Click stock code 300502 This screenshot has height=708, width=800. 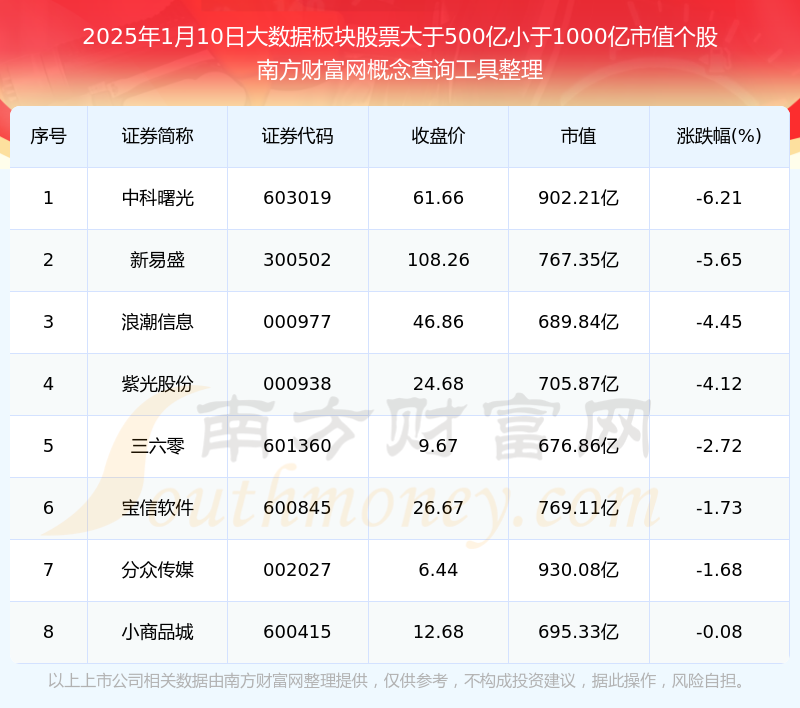tap(297, 260)
